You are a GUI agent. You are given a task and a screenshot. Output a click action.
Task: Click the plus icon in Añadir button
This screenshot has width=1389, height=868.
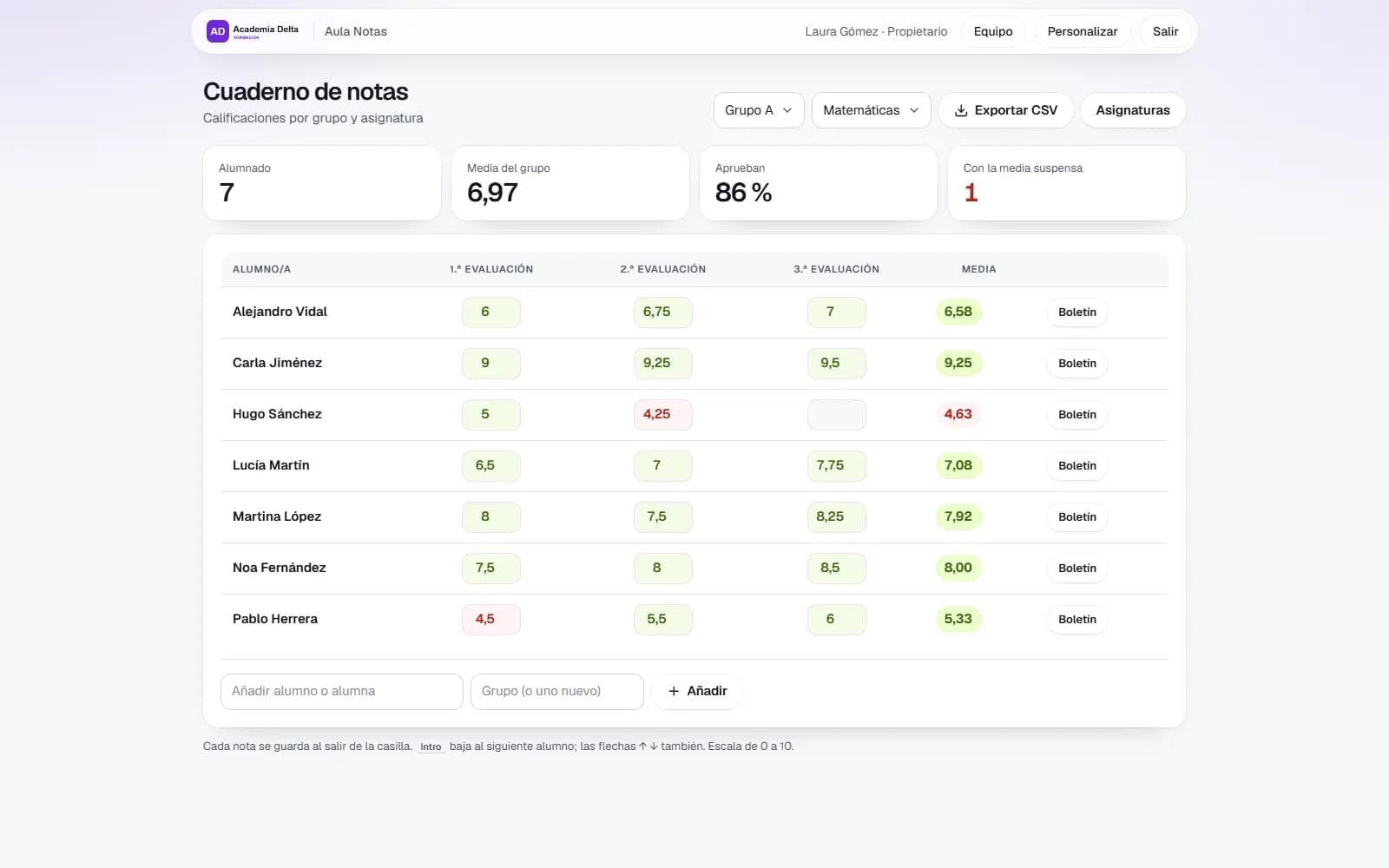[x=674, y=691]
